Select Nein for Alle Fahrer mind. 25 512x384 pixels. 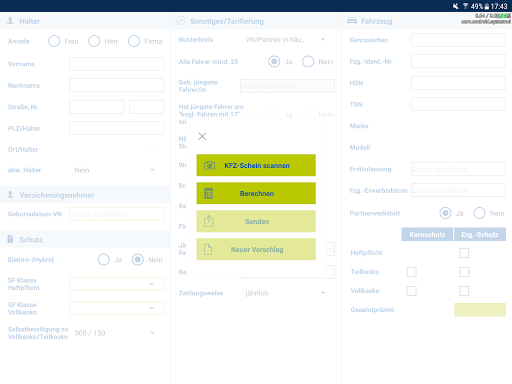tap(308, 62)
